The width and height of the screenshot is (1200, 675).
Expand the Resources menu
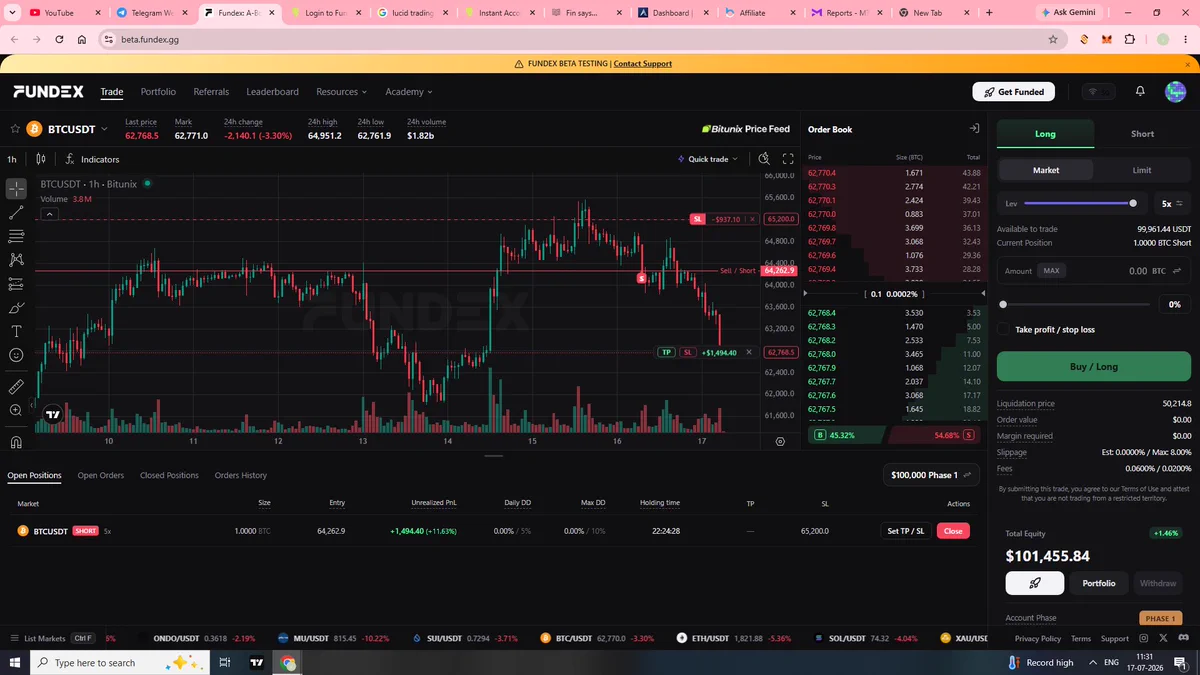point(342,92)
